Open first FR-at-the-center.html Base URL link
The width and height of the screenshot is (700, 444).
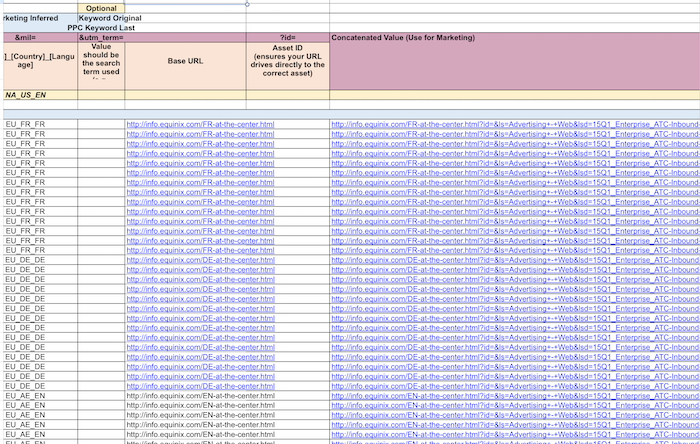tap(200, 124)
